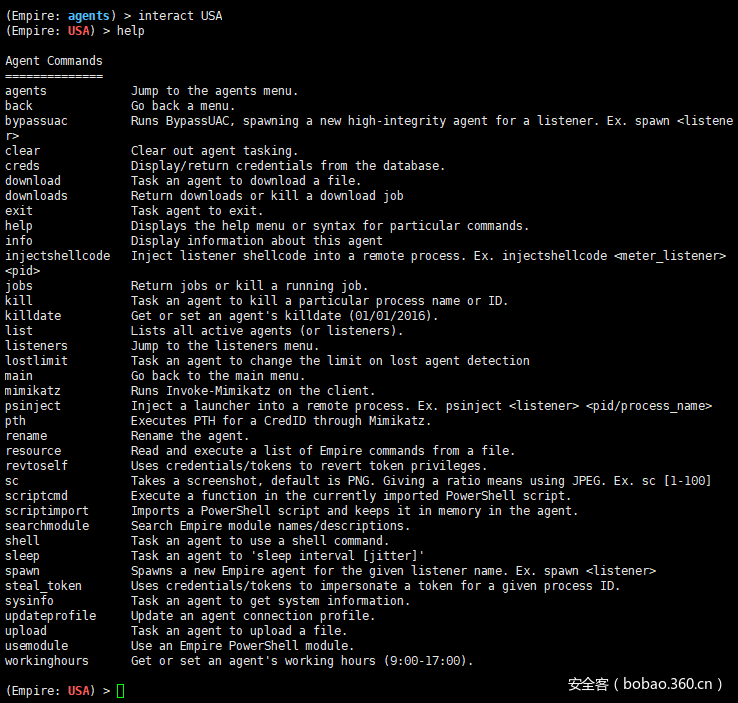The image size is (738, 703).
Task: Click the 'searchmodule' command entry
Action: (x=46, y=526)
